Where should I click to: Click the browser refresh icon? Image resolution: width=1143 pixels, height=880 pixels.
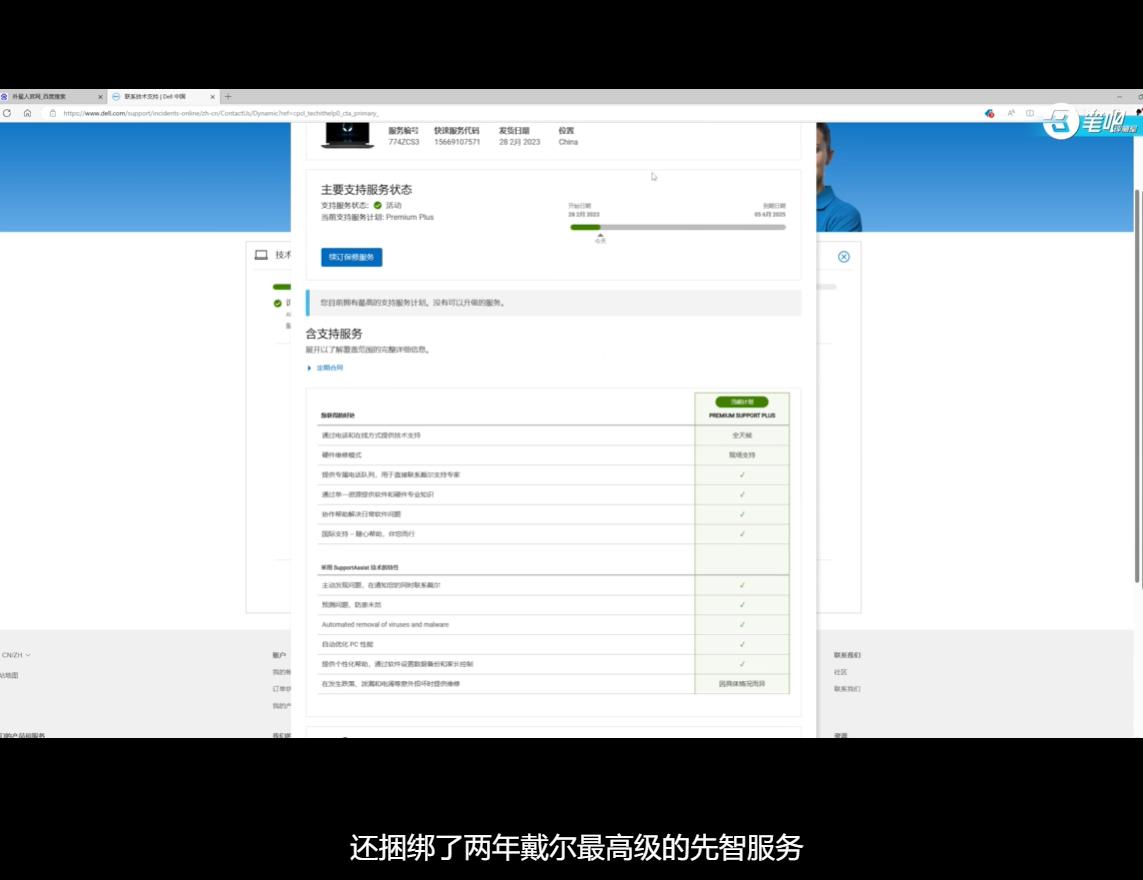[x=7, y=113]
